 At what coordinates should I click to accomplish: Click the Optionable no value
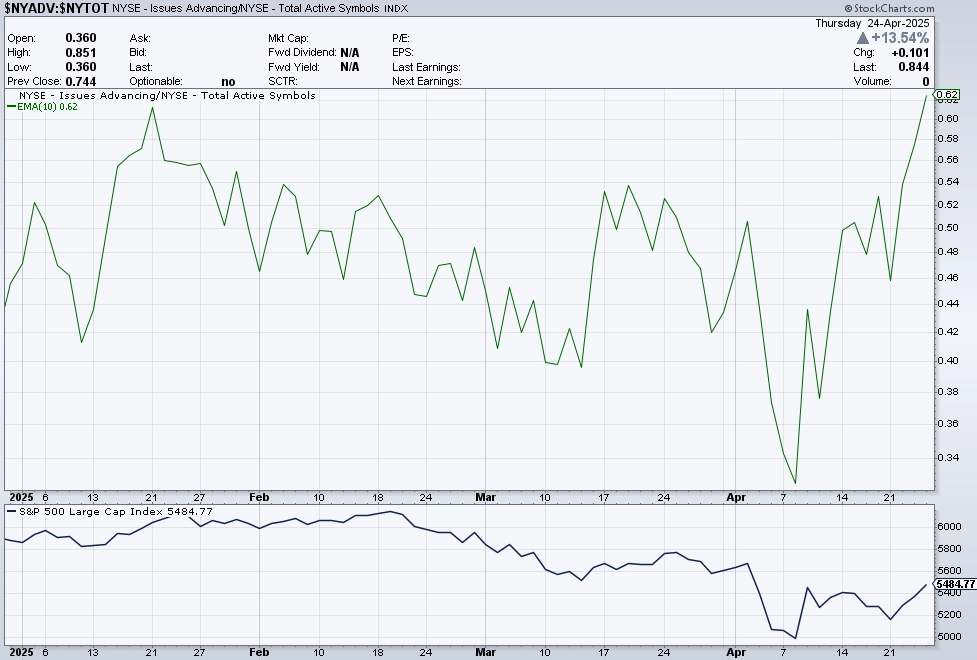point(228,82)
